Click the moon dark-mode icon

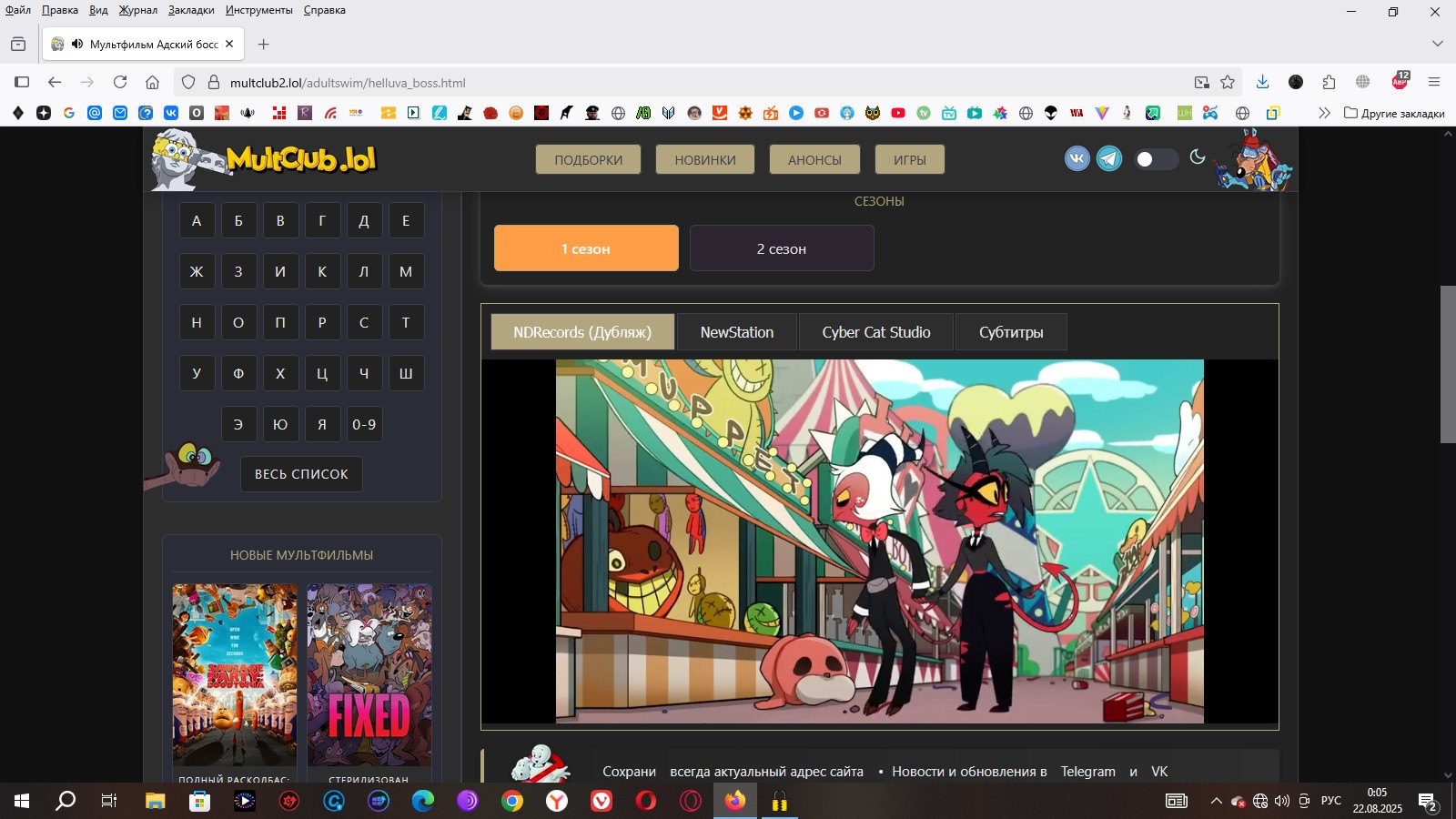pyautogui.click(x=1198, y=157)
